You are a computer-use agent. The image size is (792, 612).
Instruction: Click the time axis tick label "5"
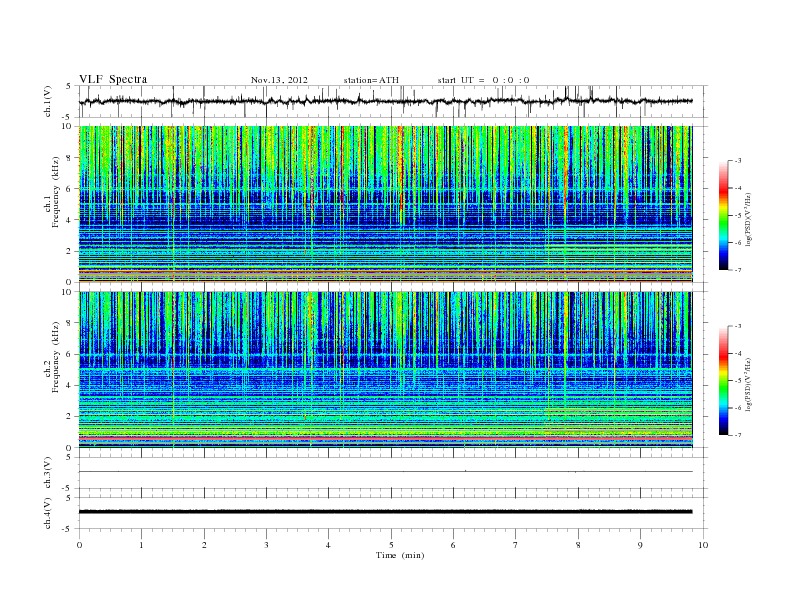391,545
